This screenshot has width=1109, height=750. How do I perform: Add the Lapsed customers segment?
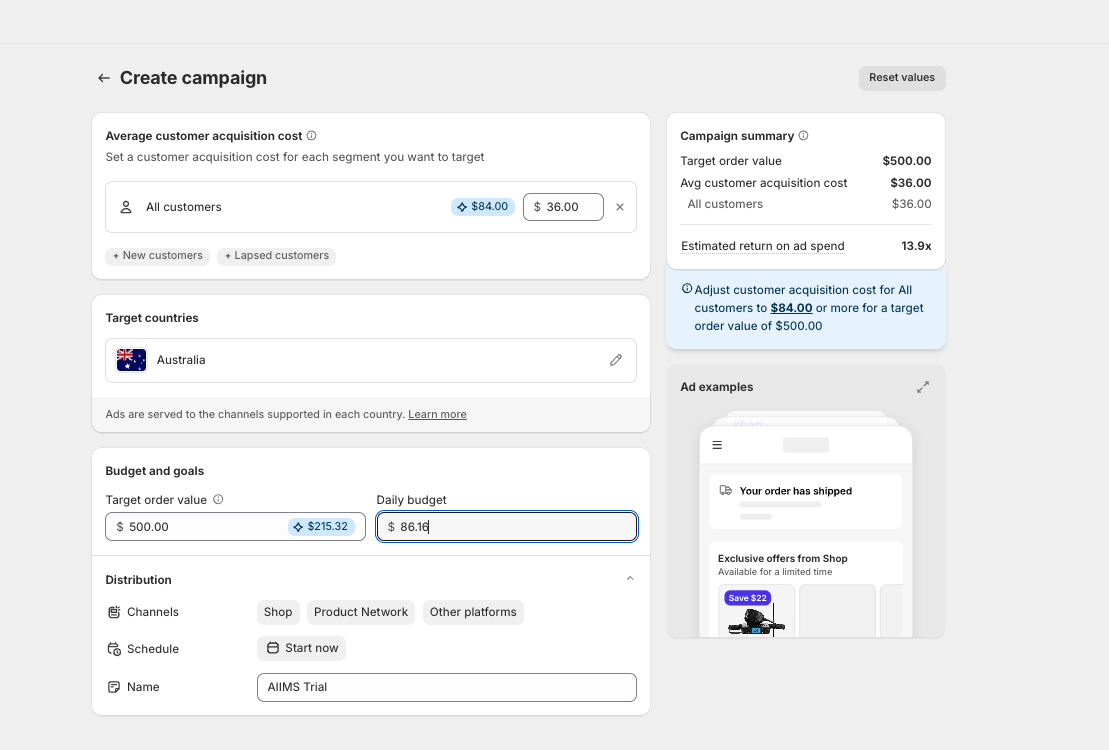(x=277, y=255)
